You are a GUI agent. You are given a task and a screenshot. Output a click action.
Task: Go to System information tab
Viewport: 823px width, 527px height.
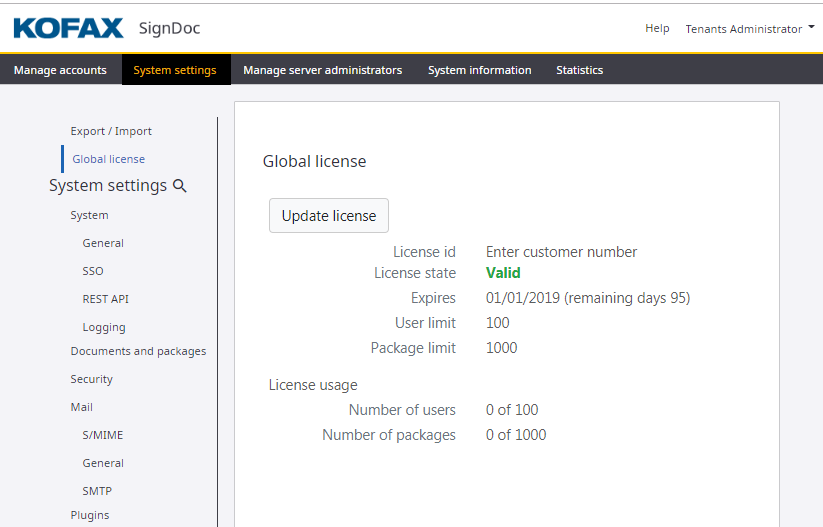tap(479, 70)
